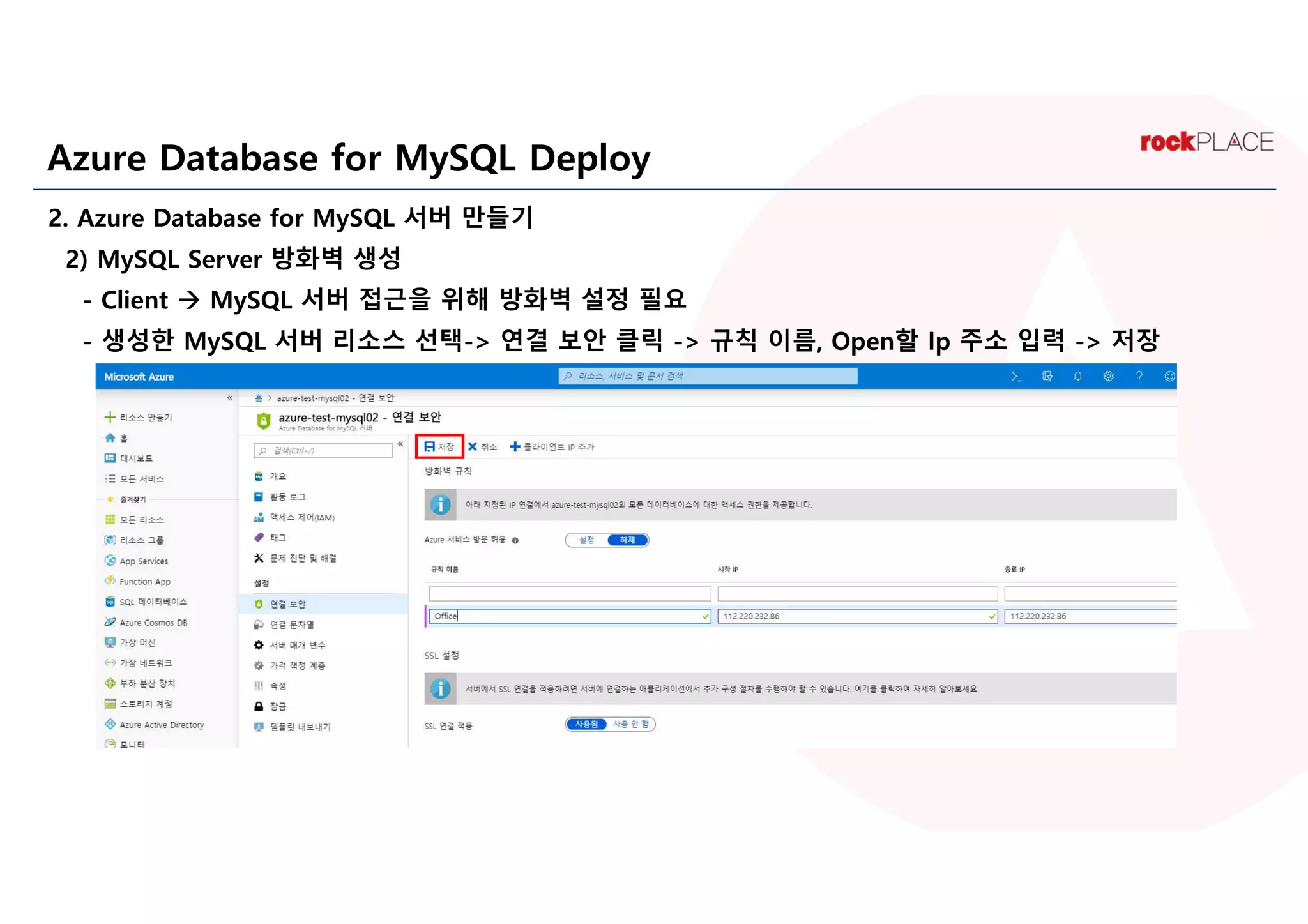1308x924 pixels.
Task: Set Allow Azure services to 설정 (On)
Action: [x=586, y=540]
